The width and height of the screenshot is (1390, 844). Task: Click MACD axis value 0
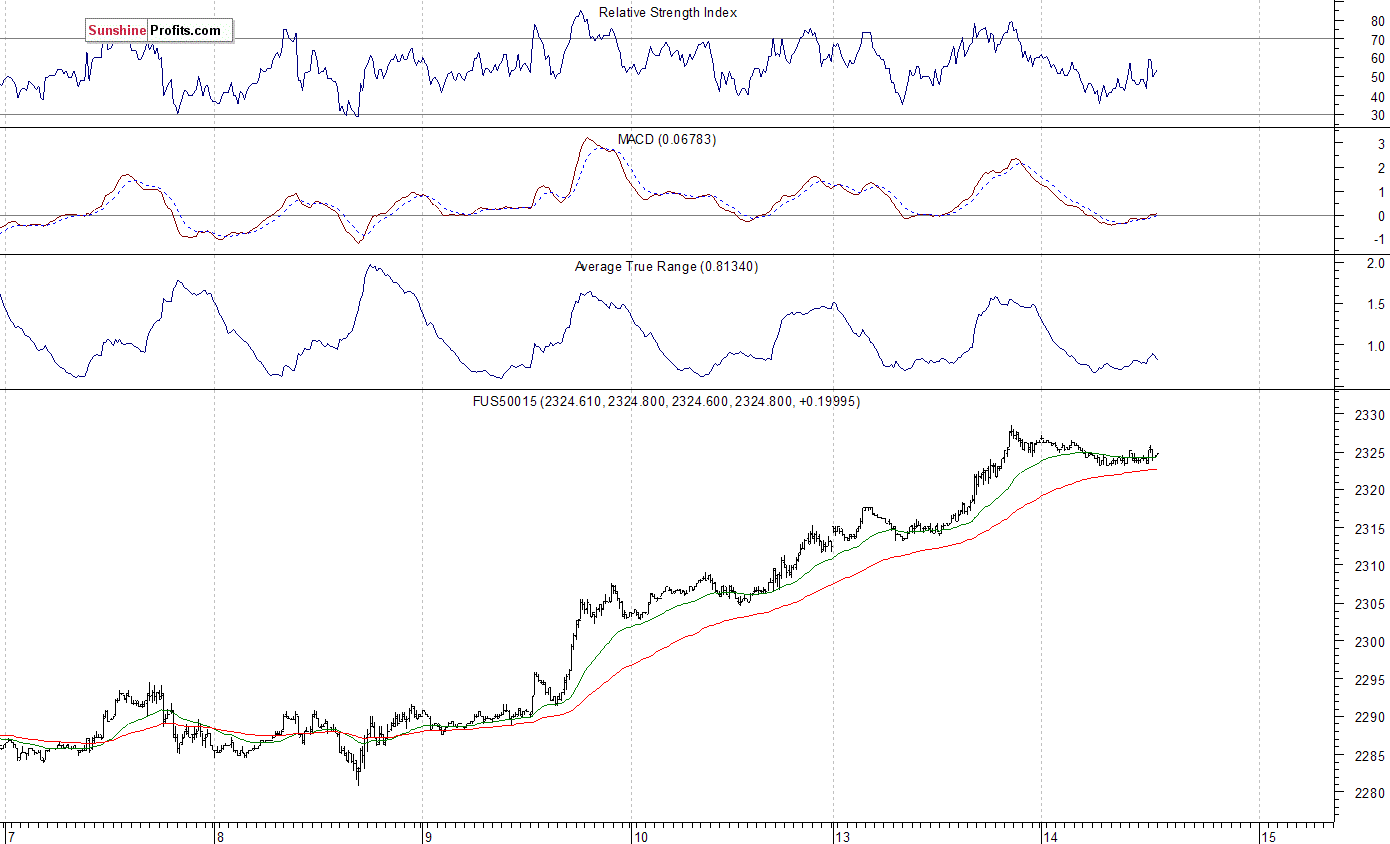click(x=1381, y=216)
